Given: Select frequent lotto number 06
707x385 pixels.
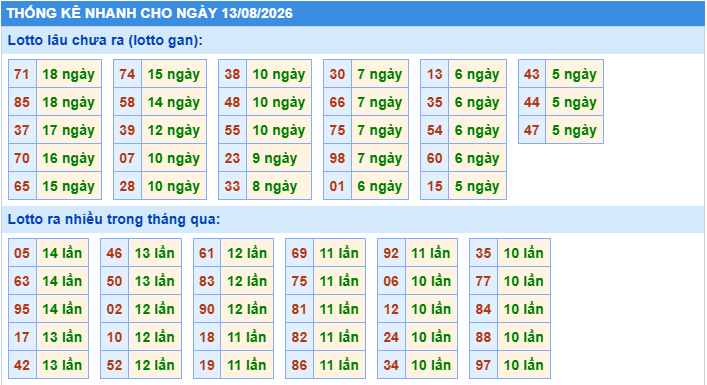Looking at the screenshot, I should [391, 281].
